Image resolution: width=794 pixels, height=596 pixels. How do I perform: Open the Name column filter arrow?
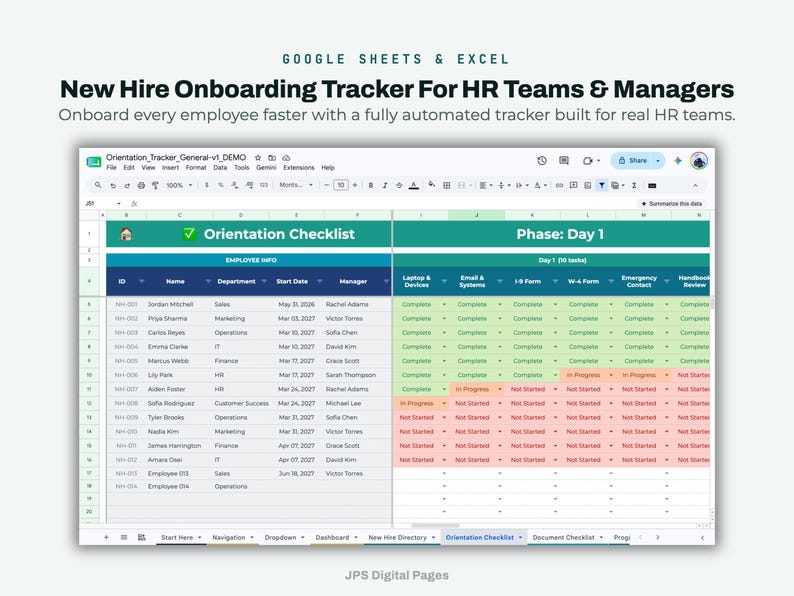[208, 282]
